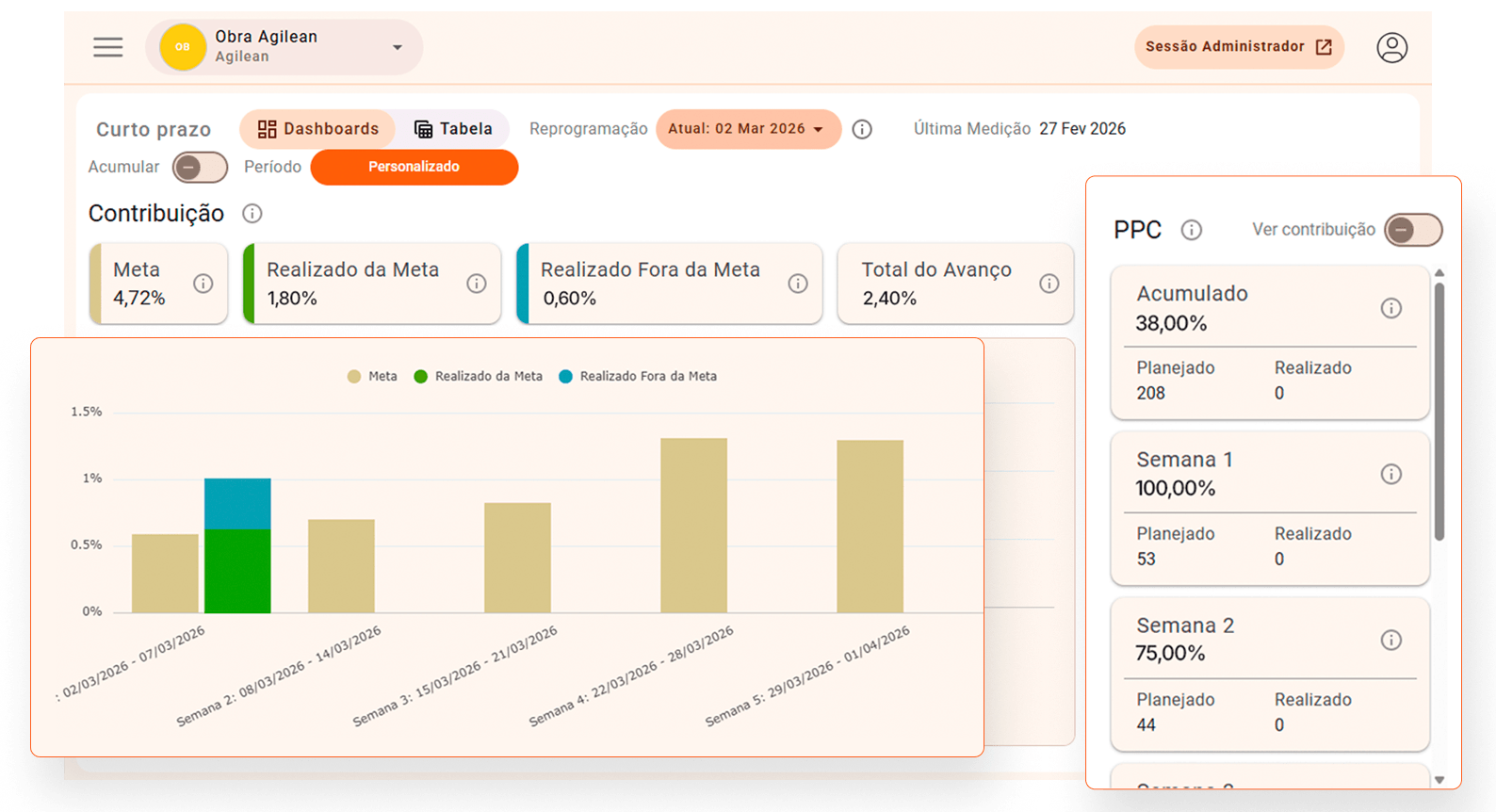The image size is (1496, 812).
Task: Toggle Realizado Fora da Meta legend series
Action: [638, 377]
